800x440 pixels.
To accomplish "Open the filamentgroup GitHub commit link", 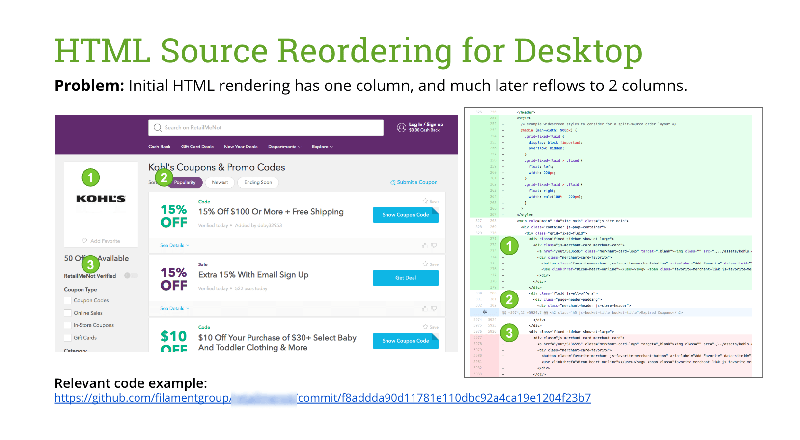I will (x=322, y=398).
